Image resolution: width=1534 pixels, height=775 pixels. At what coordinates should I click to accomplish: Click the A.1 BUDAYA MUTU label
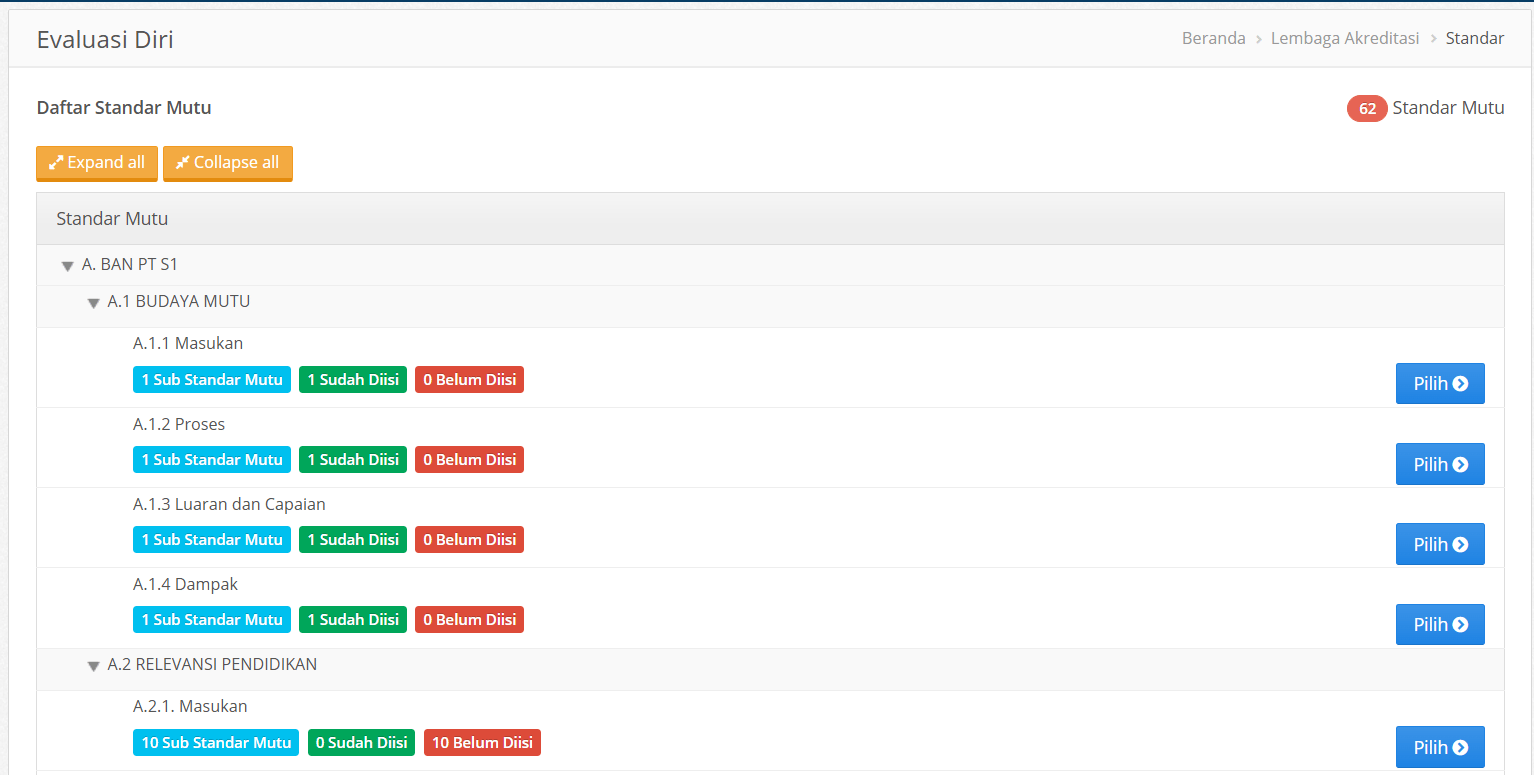pos(179,301)
